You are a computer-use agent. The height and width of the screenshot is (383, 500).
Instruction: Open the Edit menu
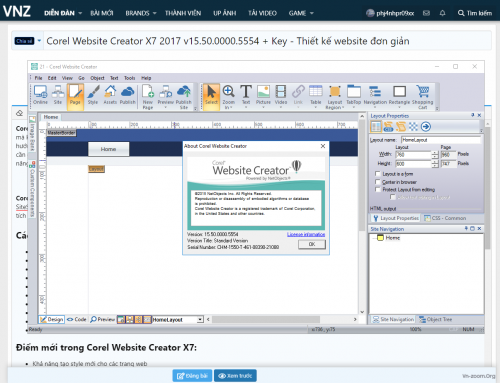click(52, 78)
